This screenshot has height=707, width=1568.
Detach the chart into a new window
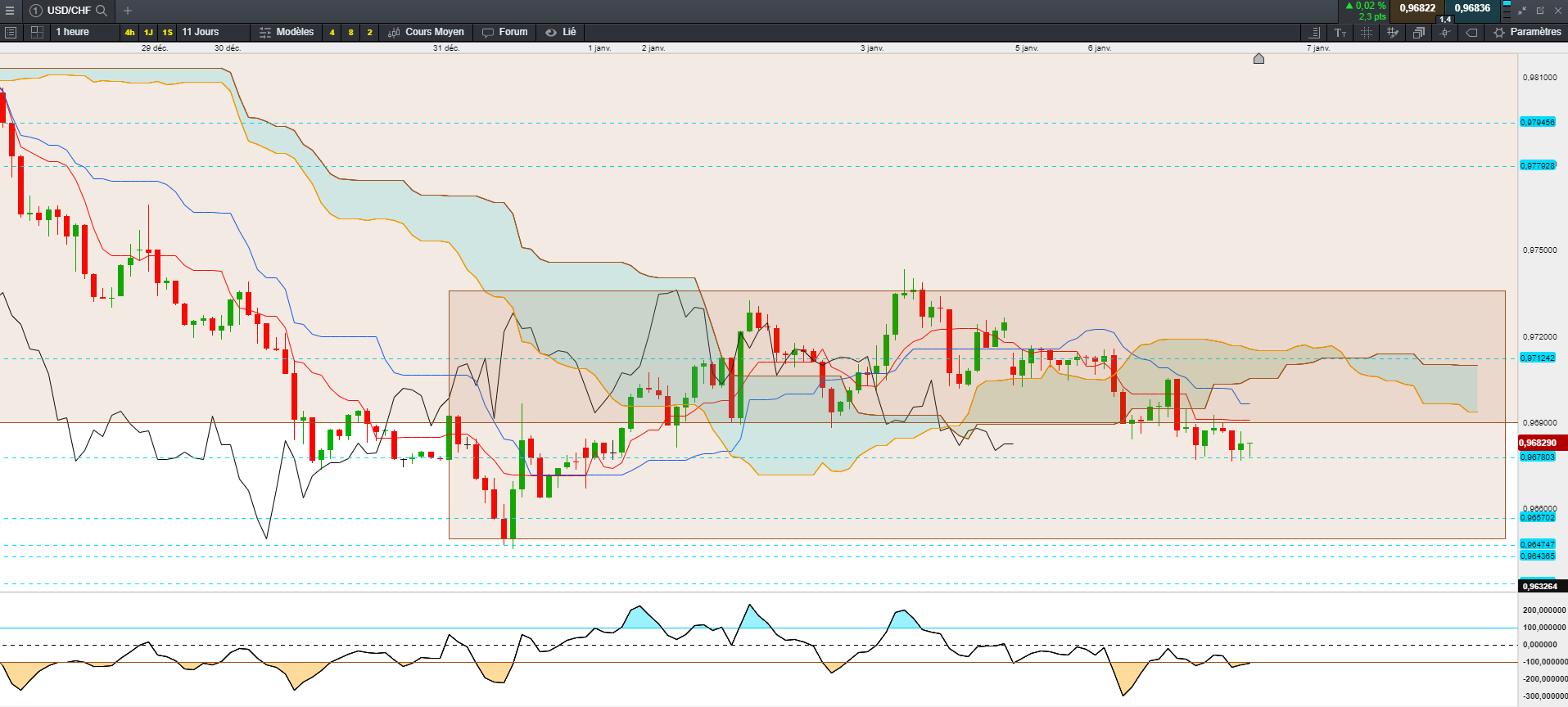1540,11
